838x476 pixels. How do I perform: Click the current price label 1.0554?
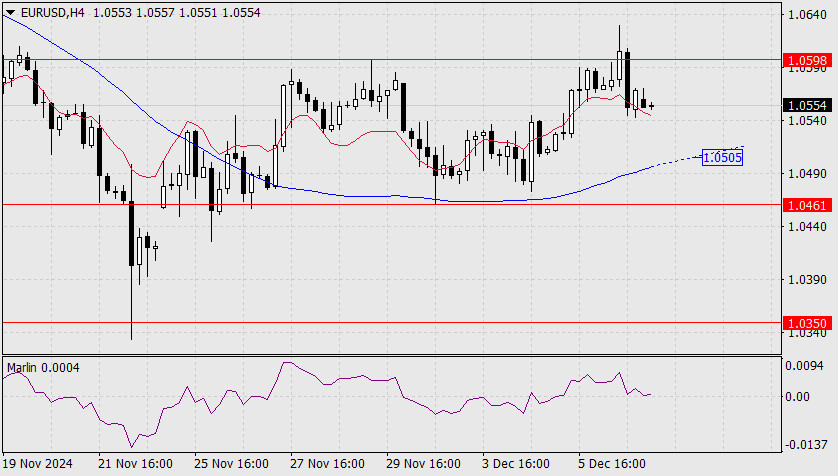pyautogui.click(x=807, y=105)
